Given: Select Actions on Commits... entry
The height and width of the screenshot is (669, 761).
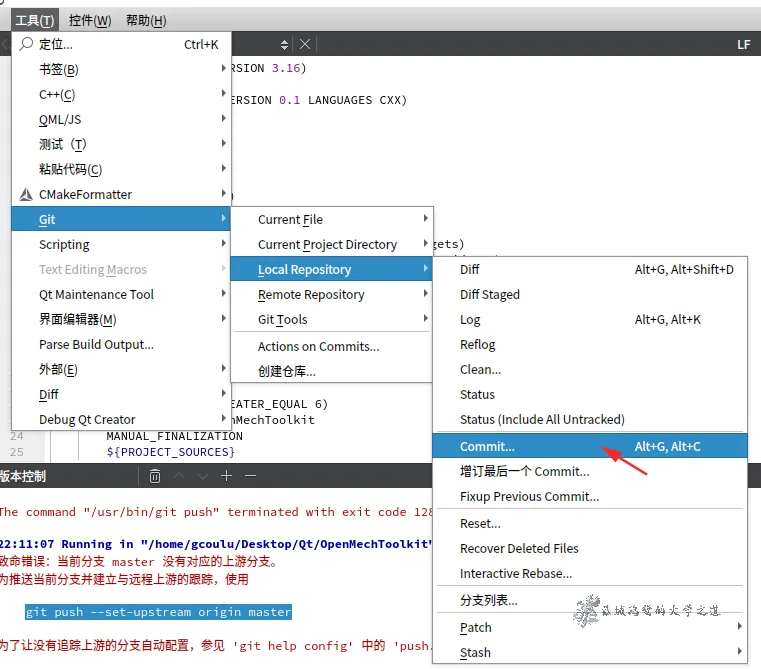Looking at the screenshot, I should (x=318, y=346).
